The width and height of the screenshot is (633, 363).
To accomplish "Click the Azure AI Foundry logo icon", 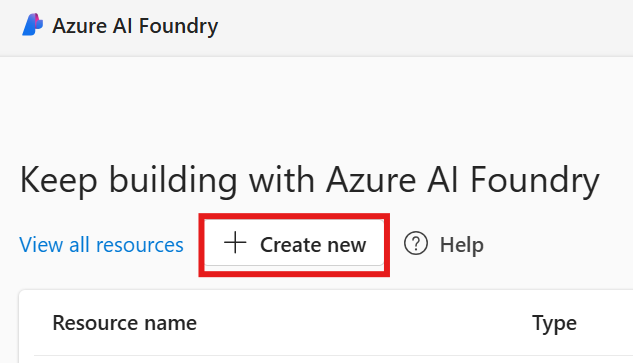I will click(x=32, y=25).
